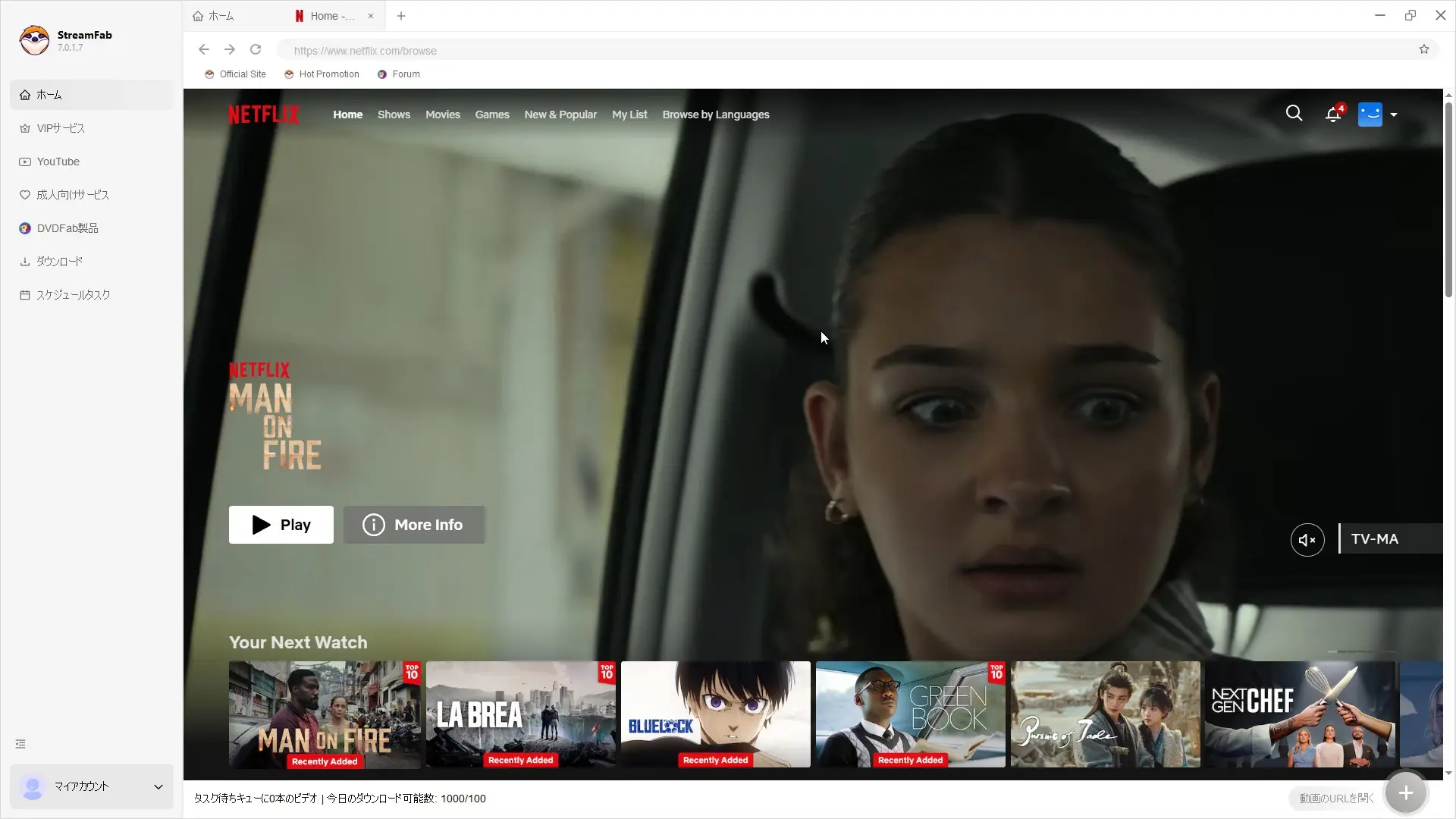Go to Netflix Movies
Viewport: 1456px width, 819px height.
click(443, 115)
